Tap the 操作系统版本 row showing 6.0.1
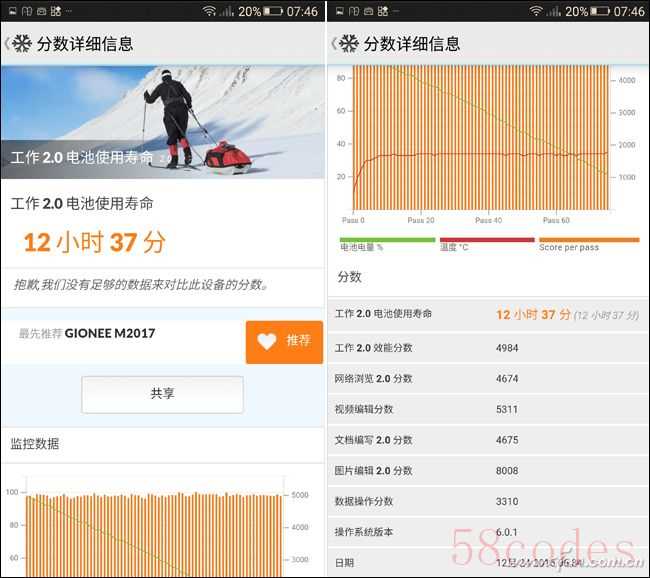This screenshot has height=578, width=650. point(488,532)
